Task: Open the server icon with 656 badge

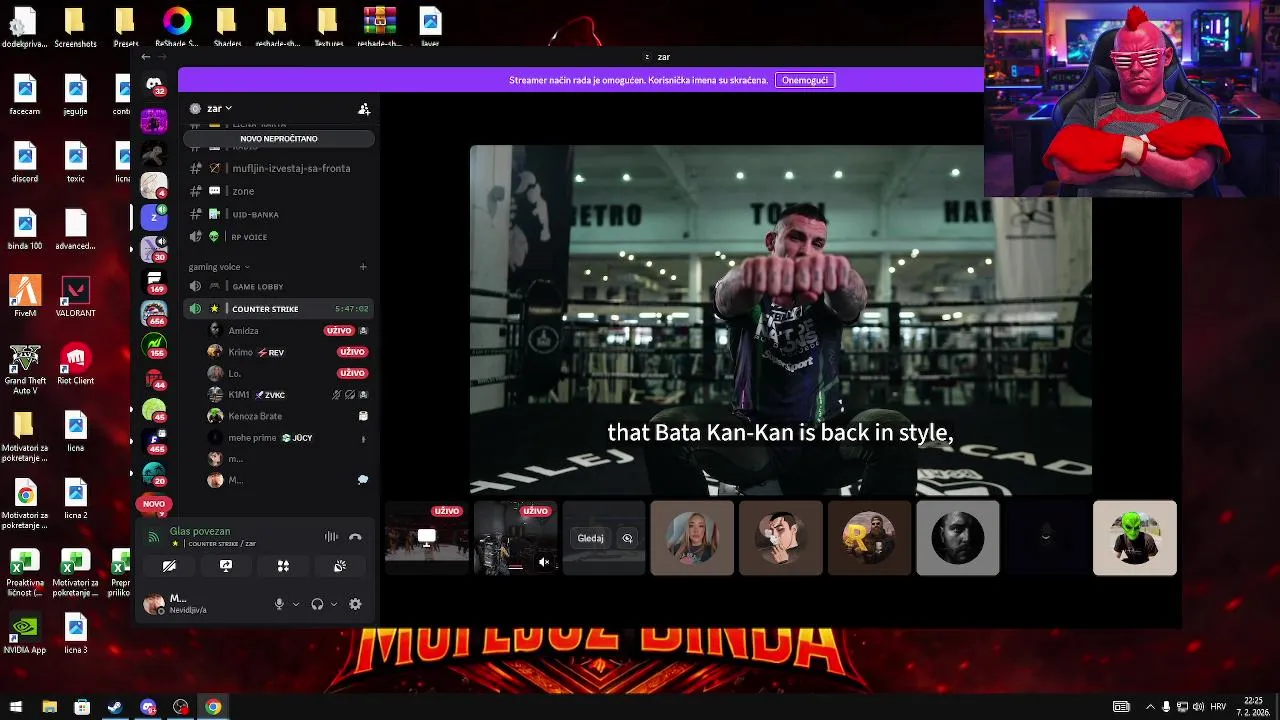Action: click(x=154, y=313)
